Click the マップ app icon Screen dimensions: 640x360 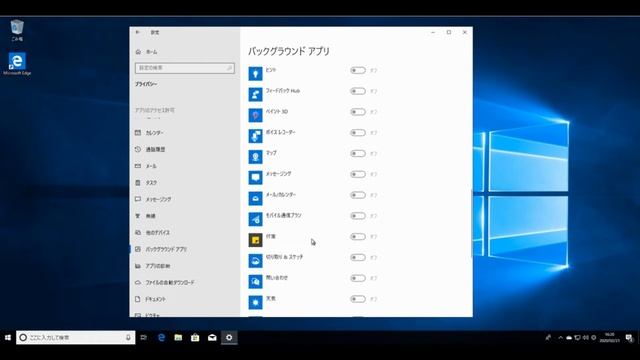click(x=256, y=157)
